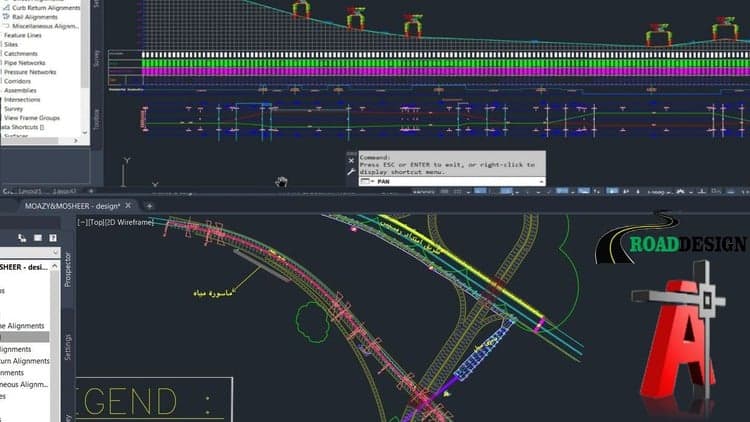Open a new drawing tab with plus
This screenshot has width=750, height=422.
tap(149, 206)
